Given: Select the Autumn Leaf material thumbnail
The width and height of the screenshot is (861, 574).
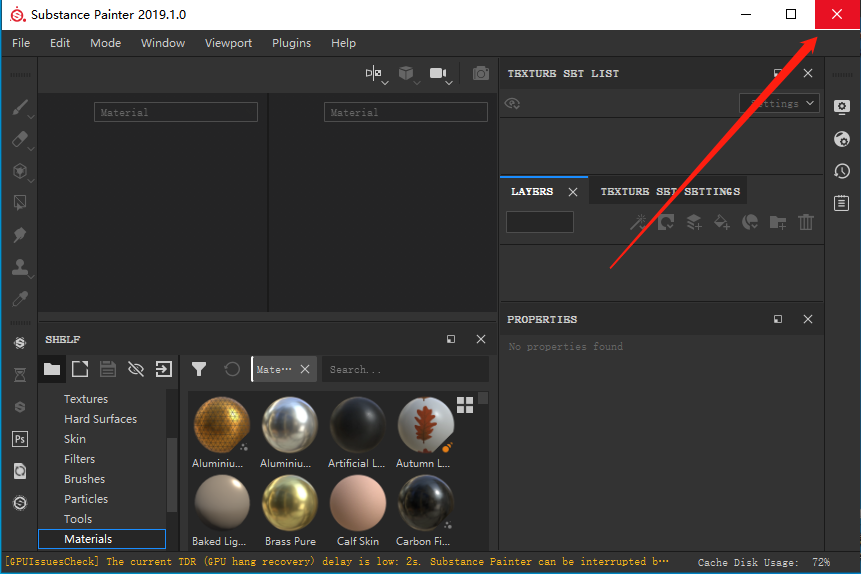Looking at the screenshot, I should pyautogui.click(x=425, y=425).
